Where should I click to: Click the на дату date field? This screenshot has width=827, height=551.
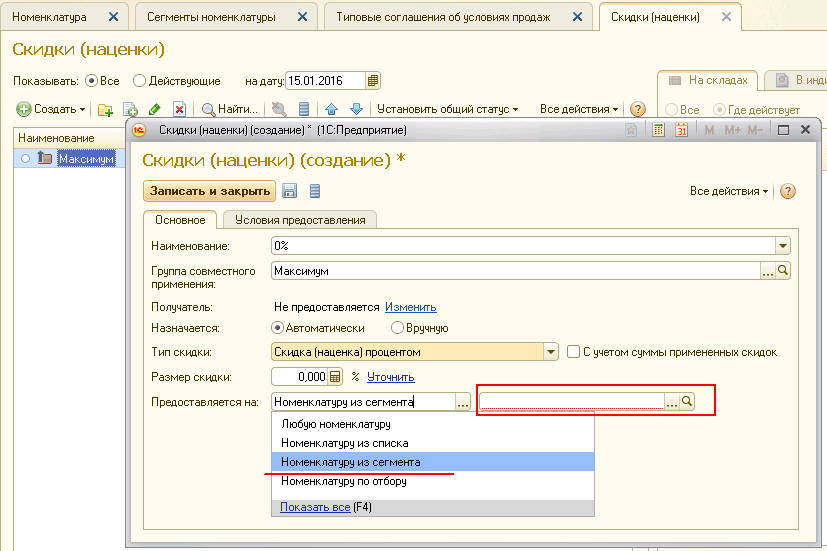tap(325, 81)
